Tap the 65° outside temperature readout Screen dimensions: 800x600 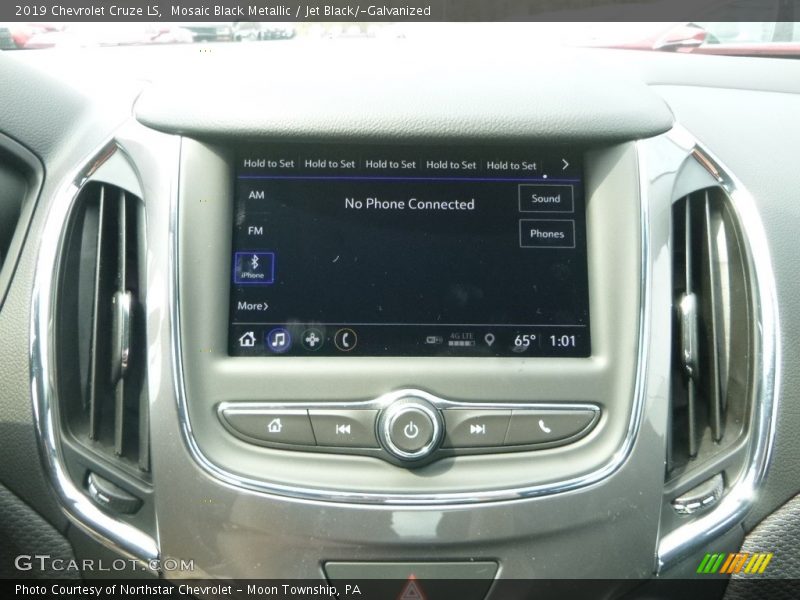coord(524,340)
